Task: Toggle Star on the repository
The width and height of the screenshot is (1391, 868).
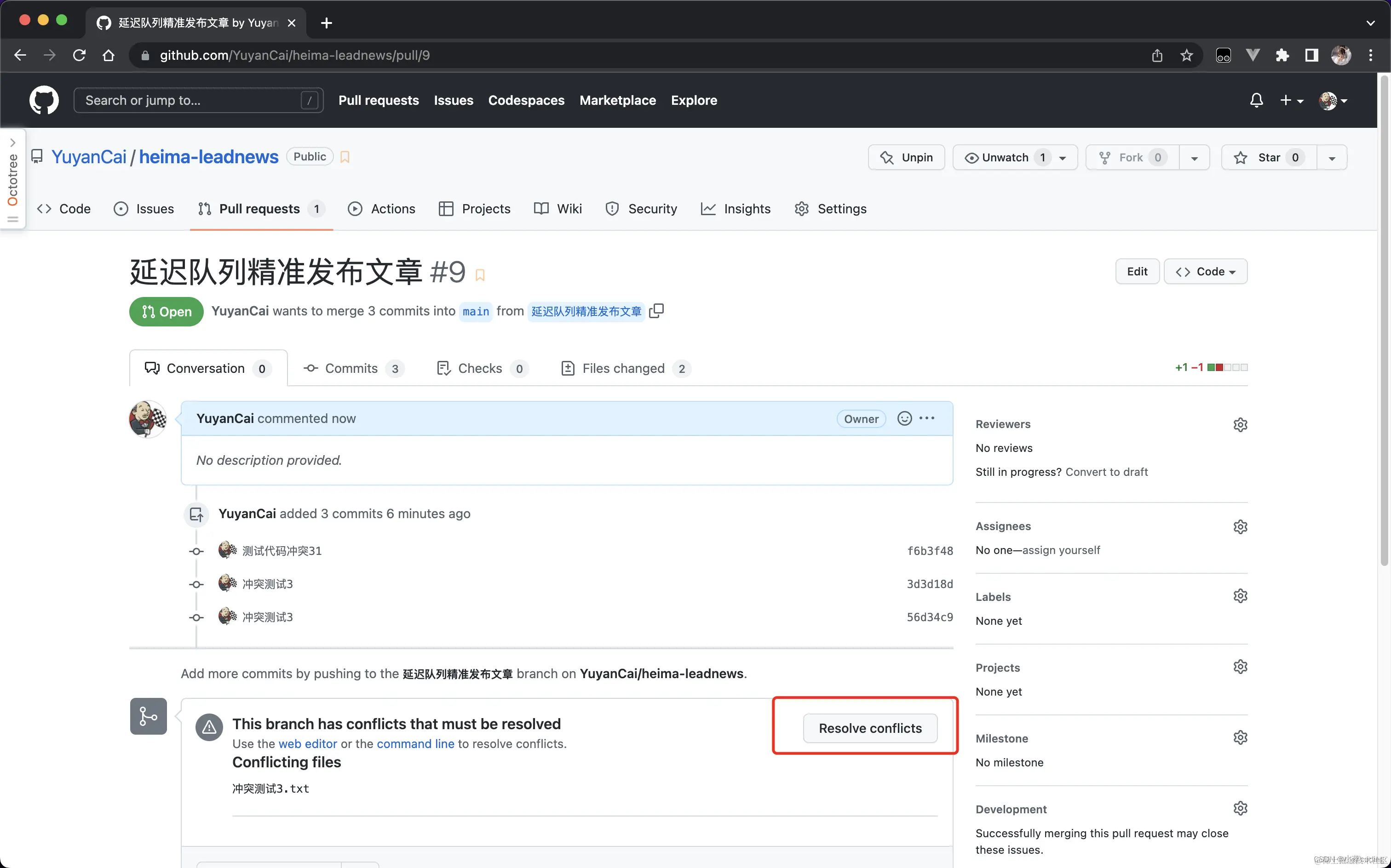Action: [x=1268, y=157]
